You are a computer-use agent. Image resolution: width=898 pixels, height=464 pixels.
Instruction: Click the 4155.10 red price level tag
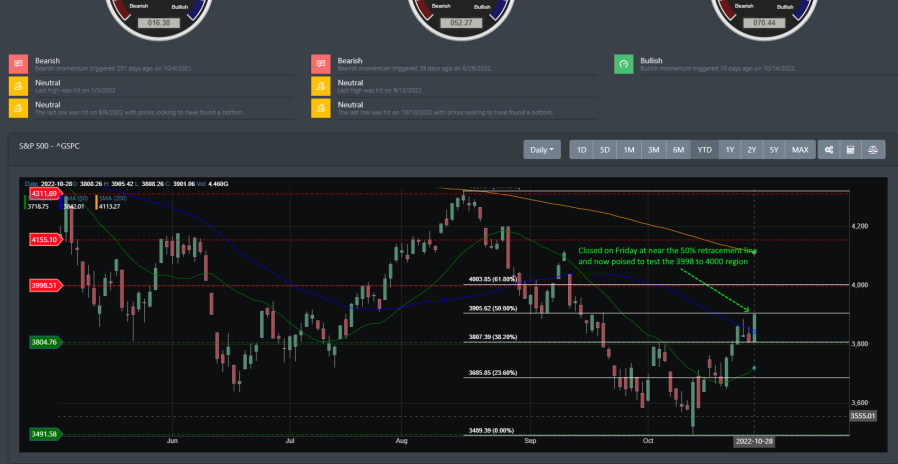46,239
